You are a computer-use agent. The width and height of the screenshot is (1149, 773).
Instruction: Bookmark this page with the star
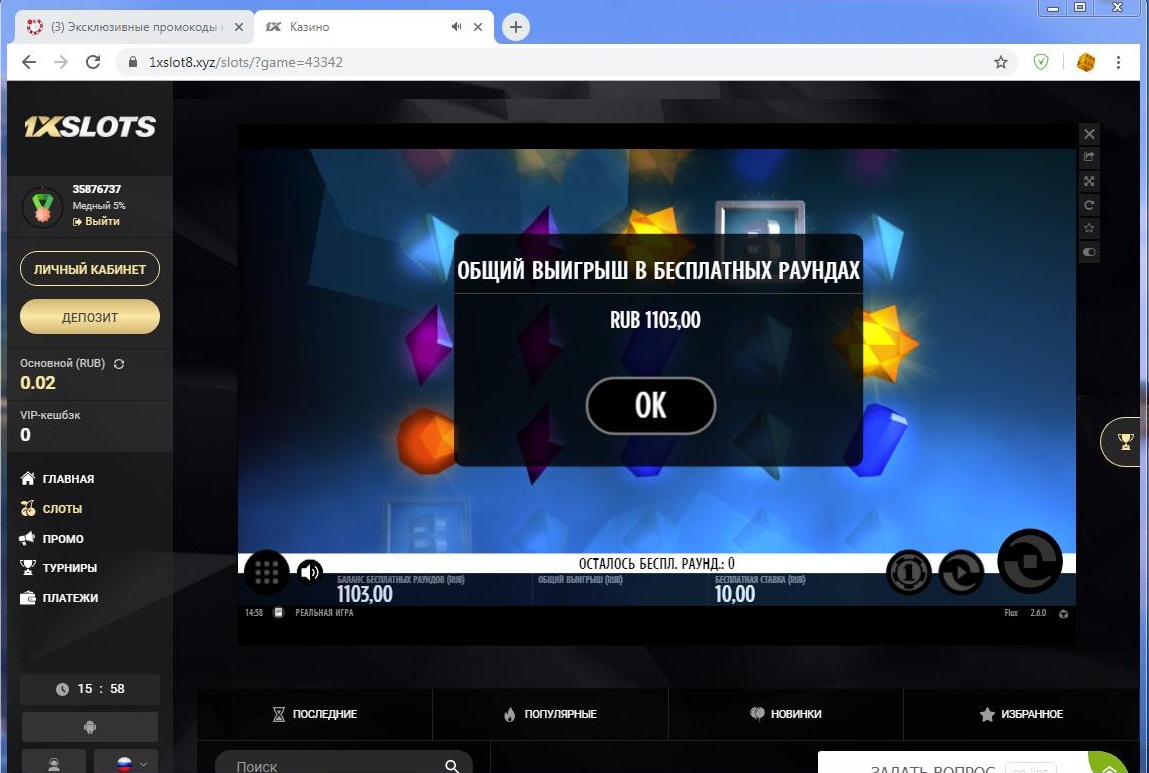(1000, 62)
